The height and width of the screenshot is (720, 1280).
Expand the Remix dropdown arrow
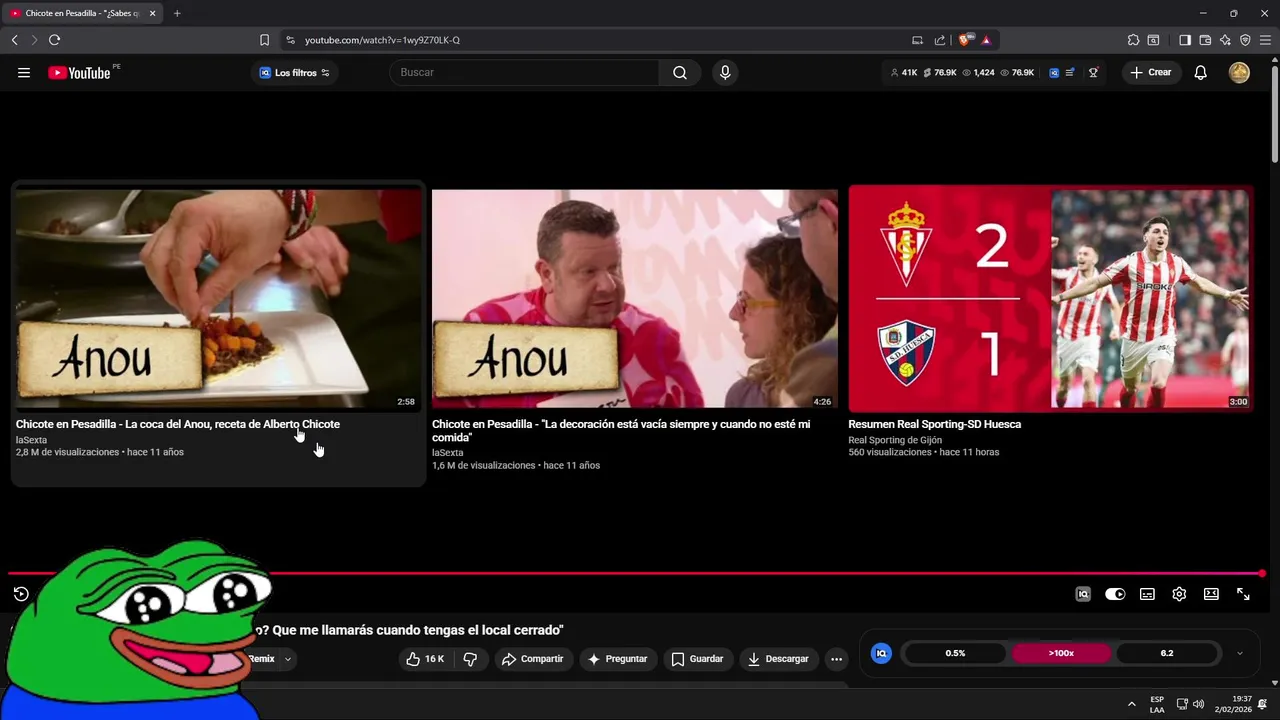[287, 659]
